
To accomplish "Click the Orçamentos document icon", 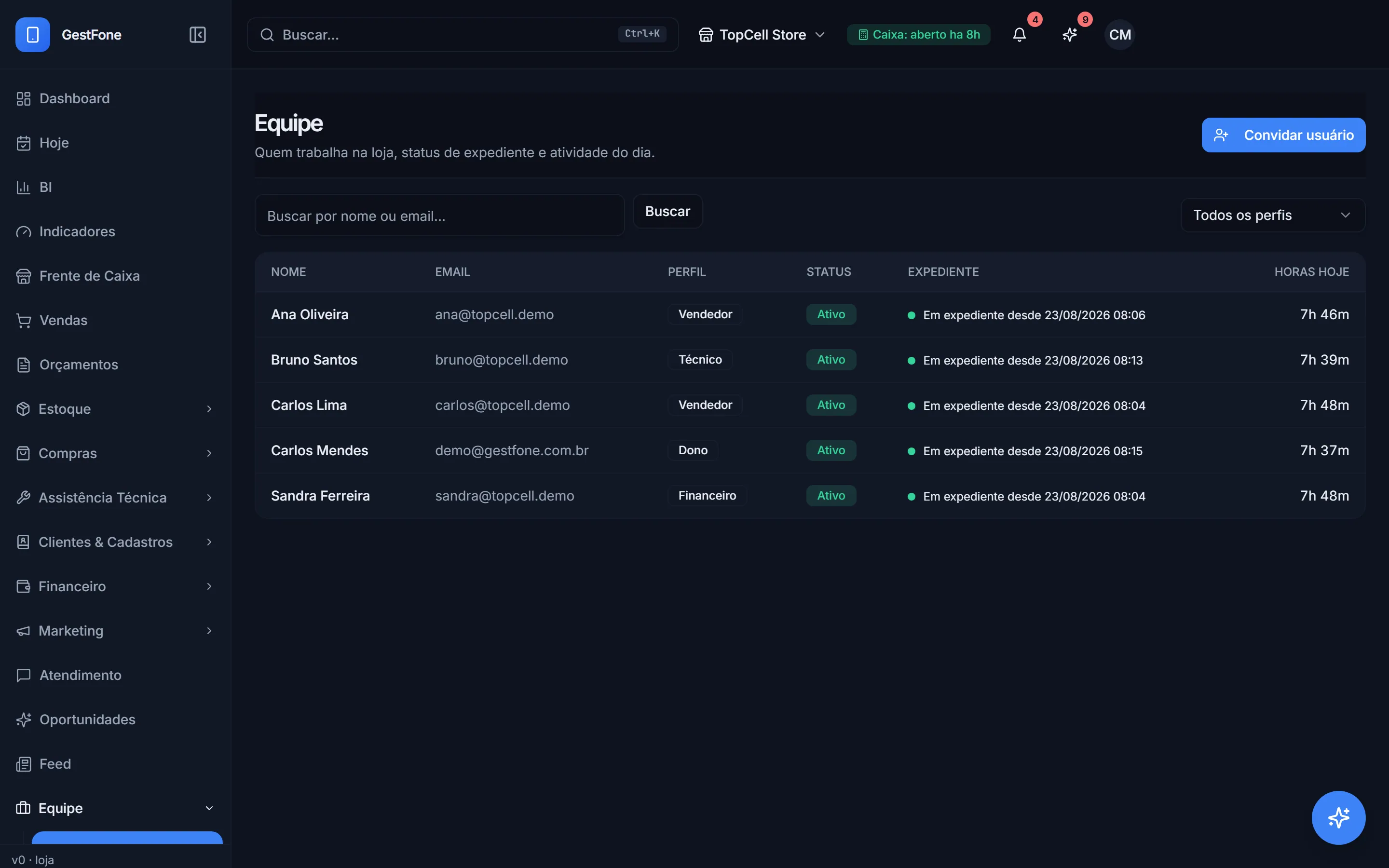I will pyautogui.click(x=24, y=365).
